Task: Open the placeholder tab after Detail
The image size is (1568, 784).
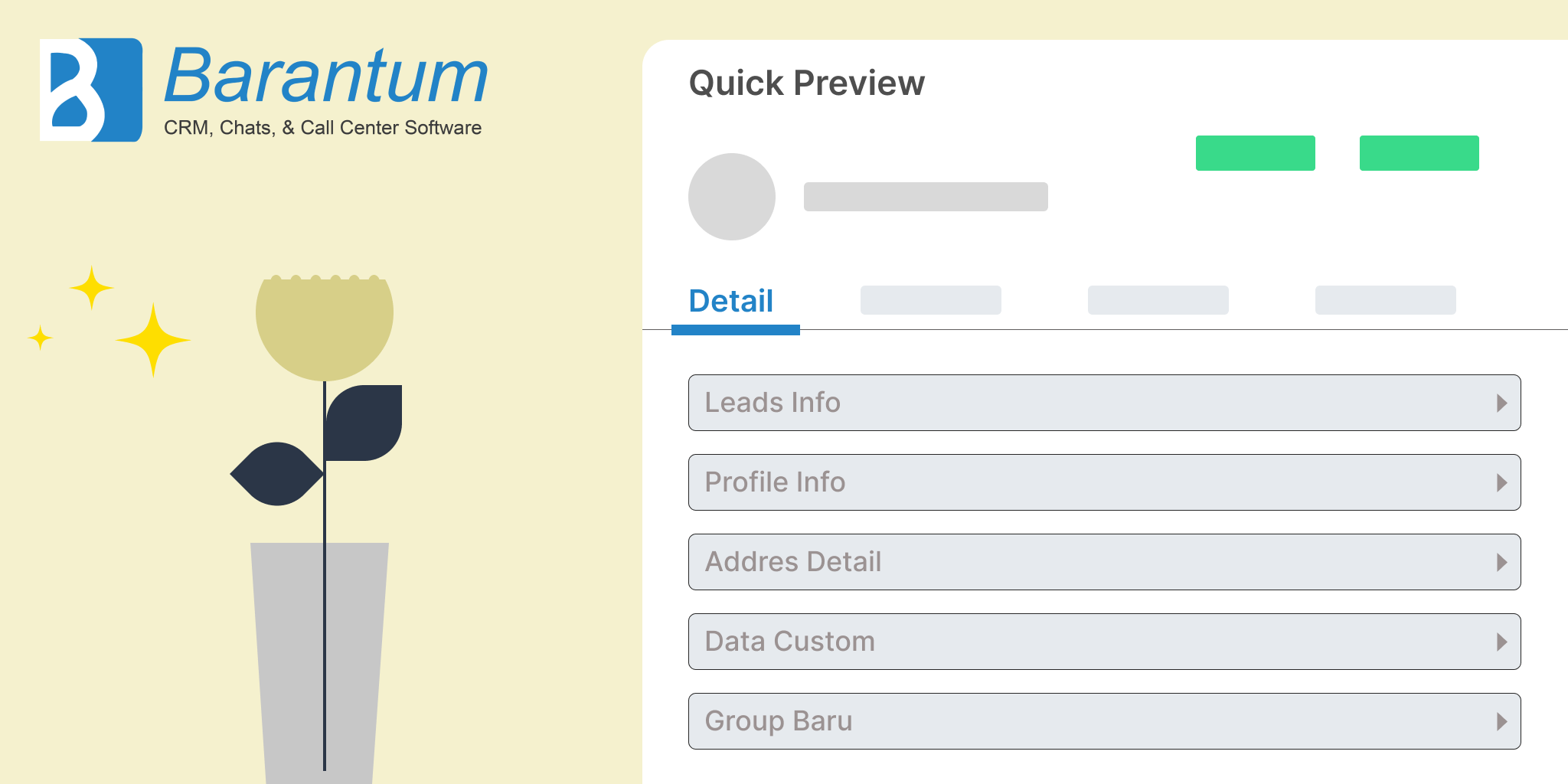Action: click(931, 300)
